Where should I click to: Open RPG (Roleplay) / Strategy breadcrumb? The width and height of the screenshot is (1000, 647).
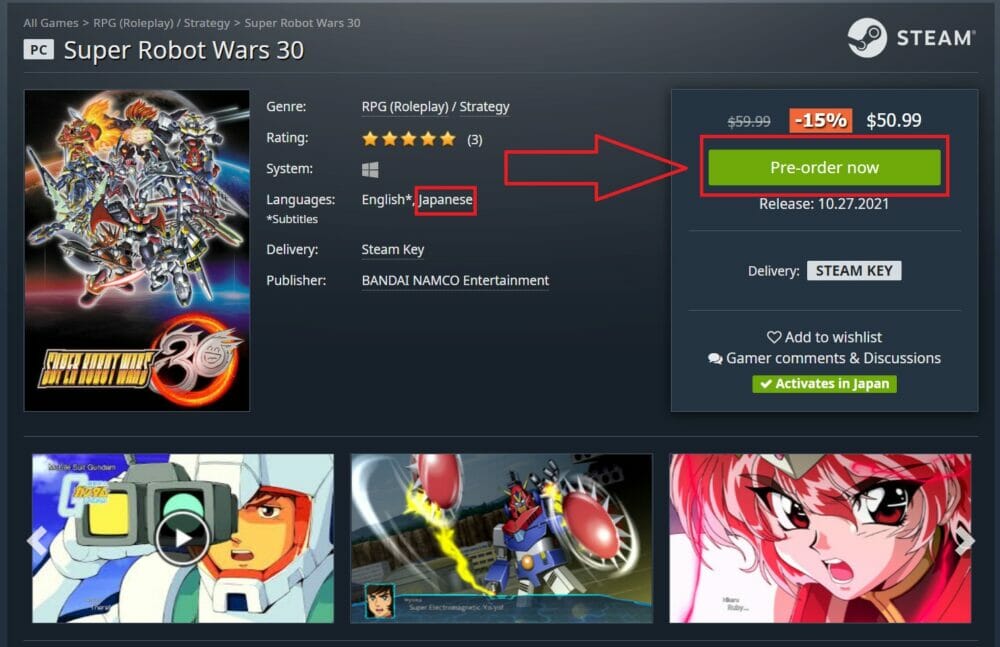click(x=161, y=23)
